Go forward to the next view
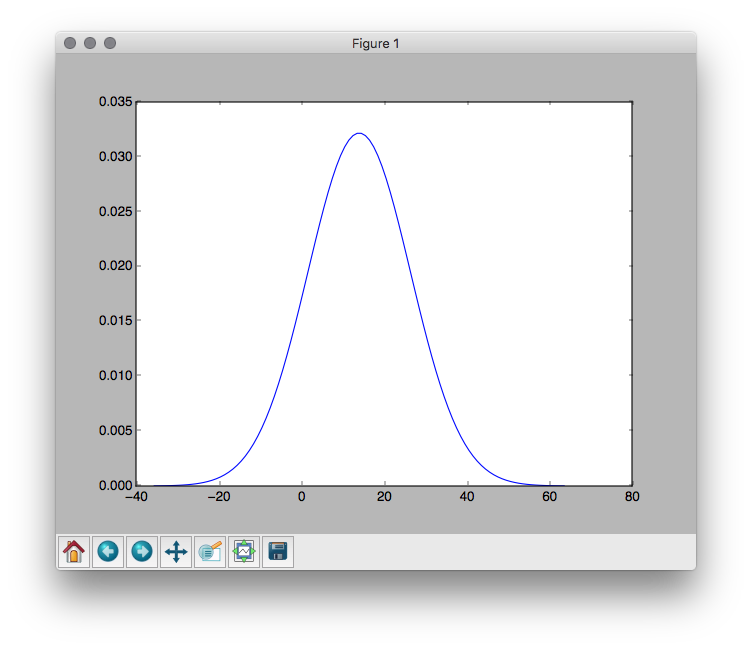This screenshot has height=650, width=752. coord(142,552)
